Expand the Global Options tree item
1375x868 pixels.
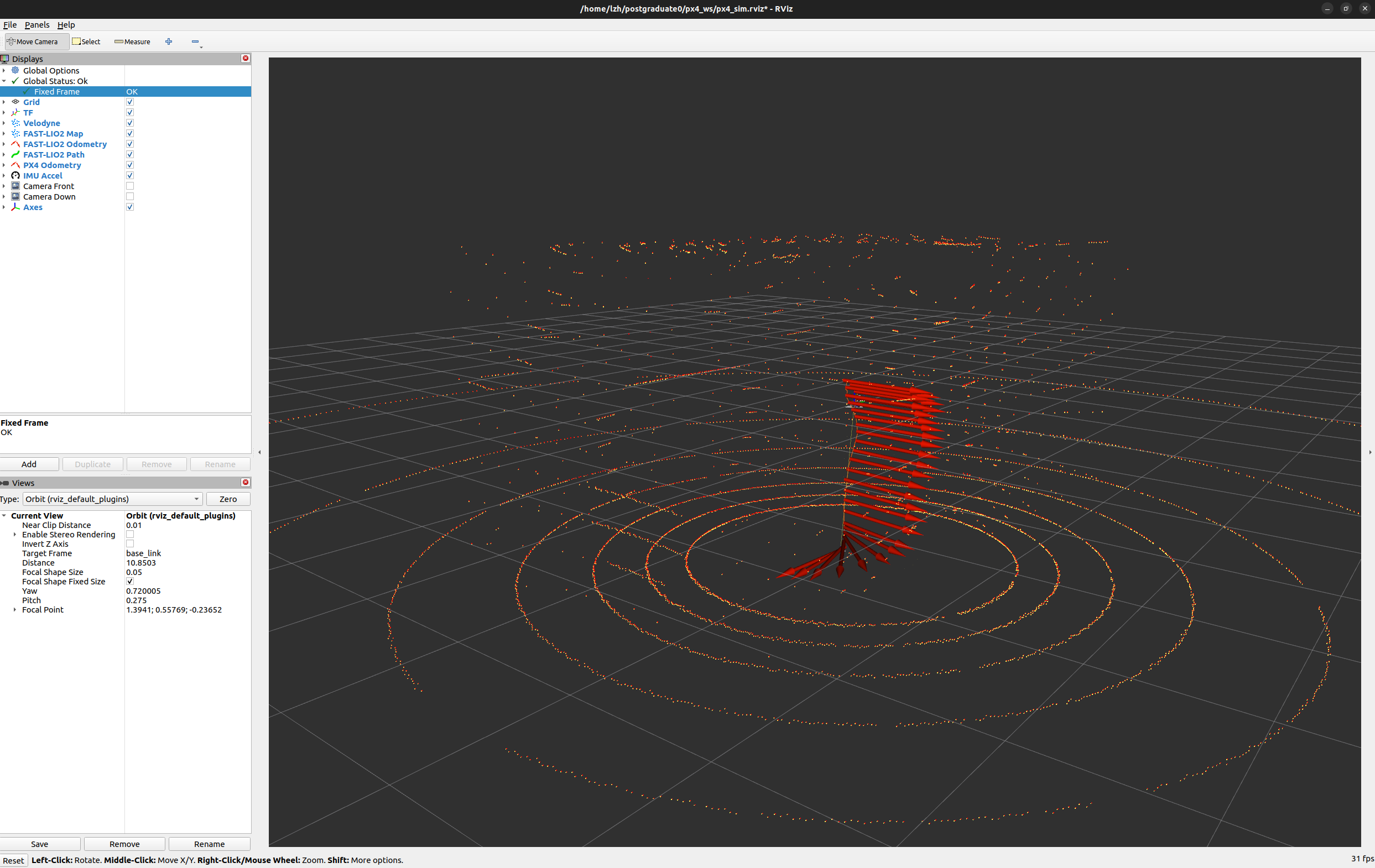[4, 70]
